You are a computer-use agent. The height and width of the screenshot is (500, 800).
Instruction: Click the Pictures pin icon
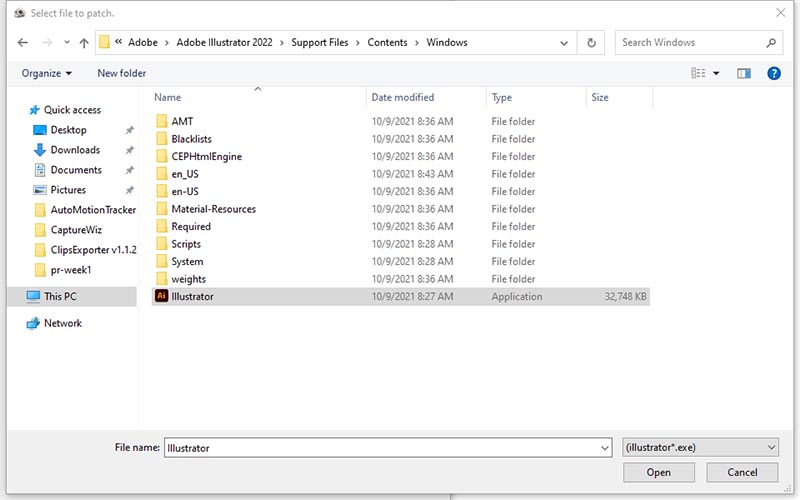(130, 190)
